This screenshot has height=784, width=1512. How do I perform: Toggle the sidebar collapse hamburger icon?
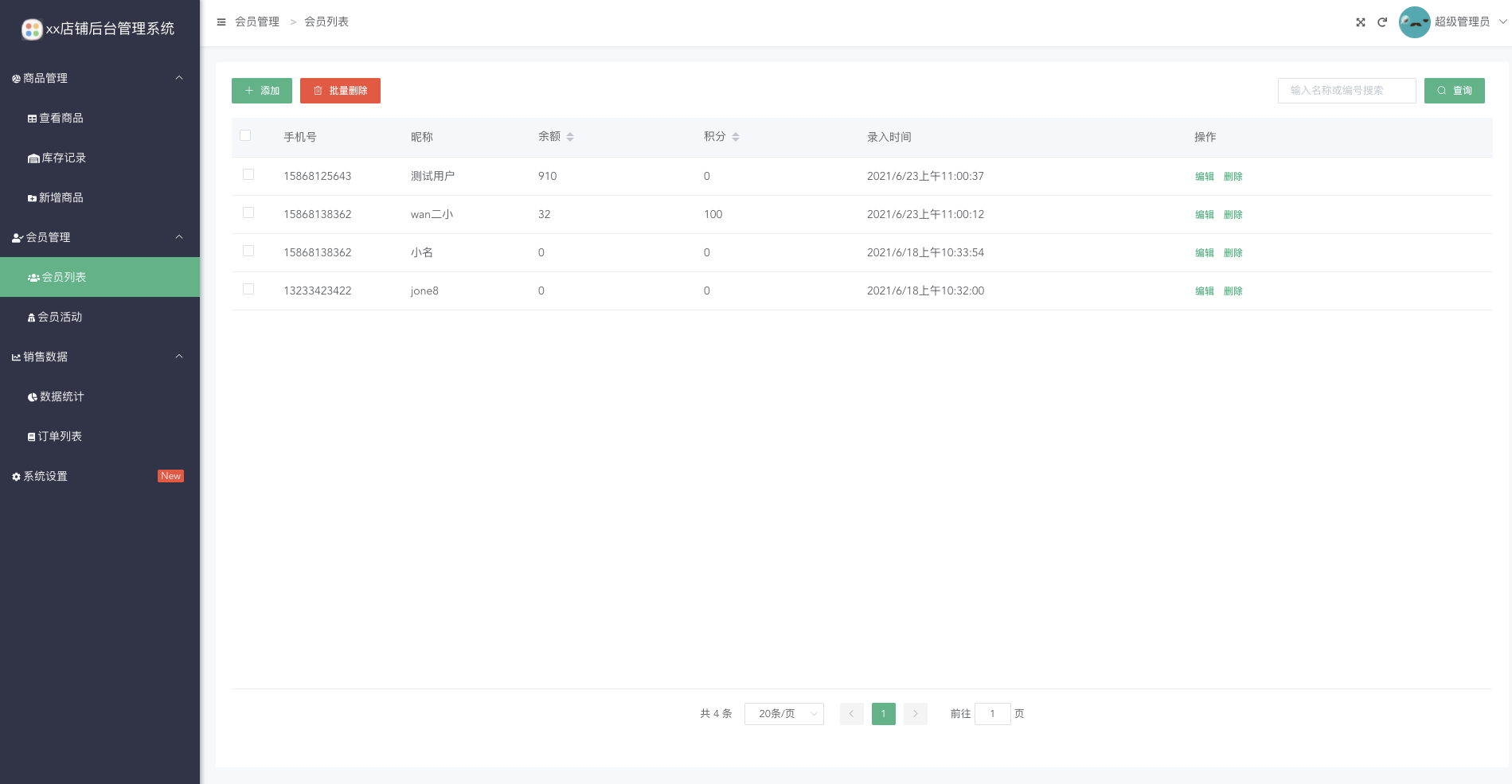221,21
